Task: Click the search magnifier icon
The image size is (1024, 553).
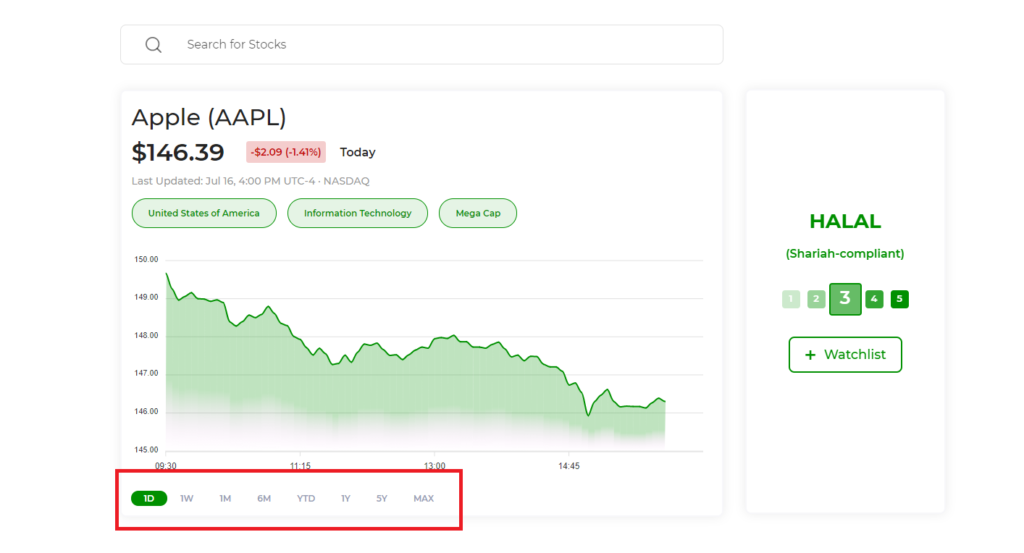Action: coord(153,44)
